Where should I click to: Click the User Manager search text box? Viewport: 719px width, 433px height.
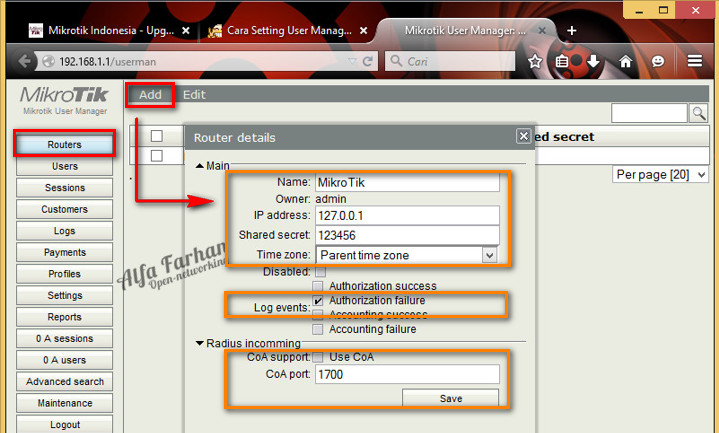pos(649,113)
